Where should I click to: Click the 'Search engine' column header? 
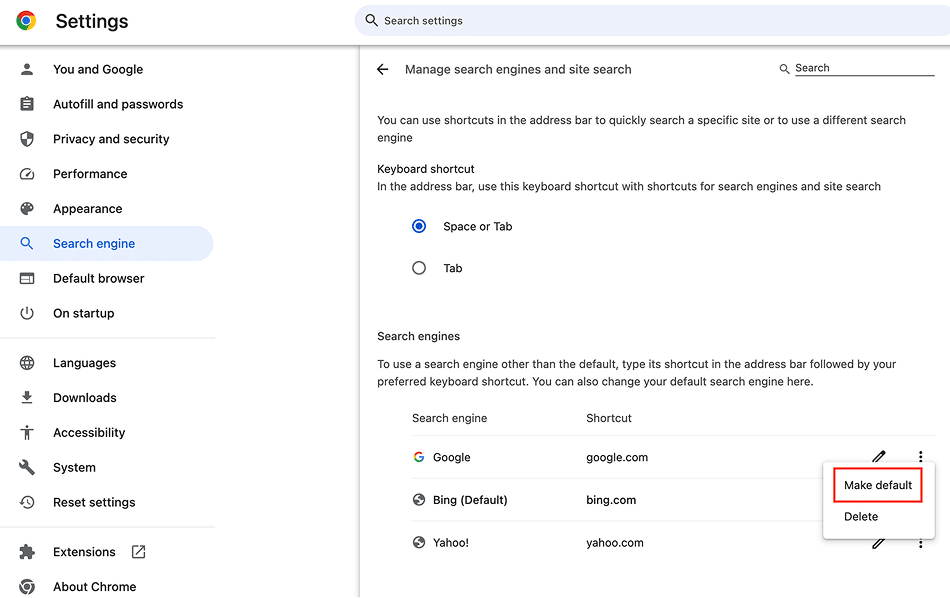tap(450, 418)
